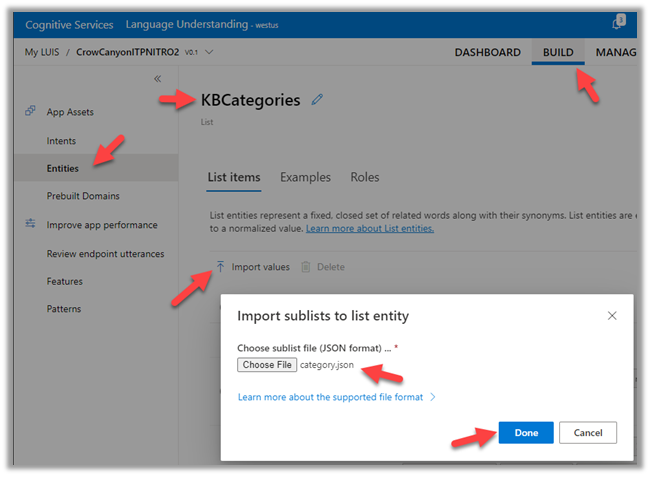This screenshot has width=650, height=477.
Task: Select the BUILD tab
Action: (x=558, y=52)
